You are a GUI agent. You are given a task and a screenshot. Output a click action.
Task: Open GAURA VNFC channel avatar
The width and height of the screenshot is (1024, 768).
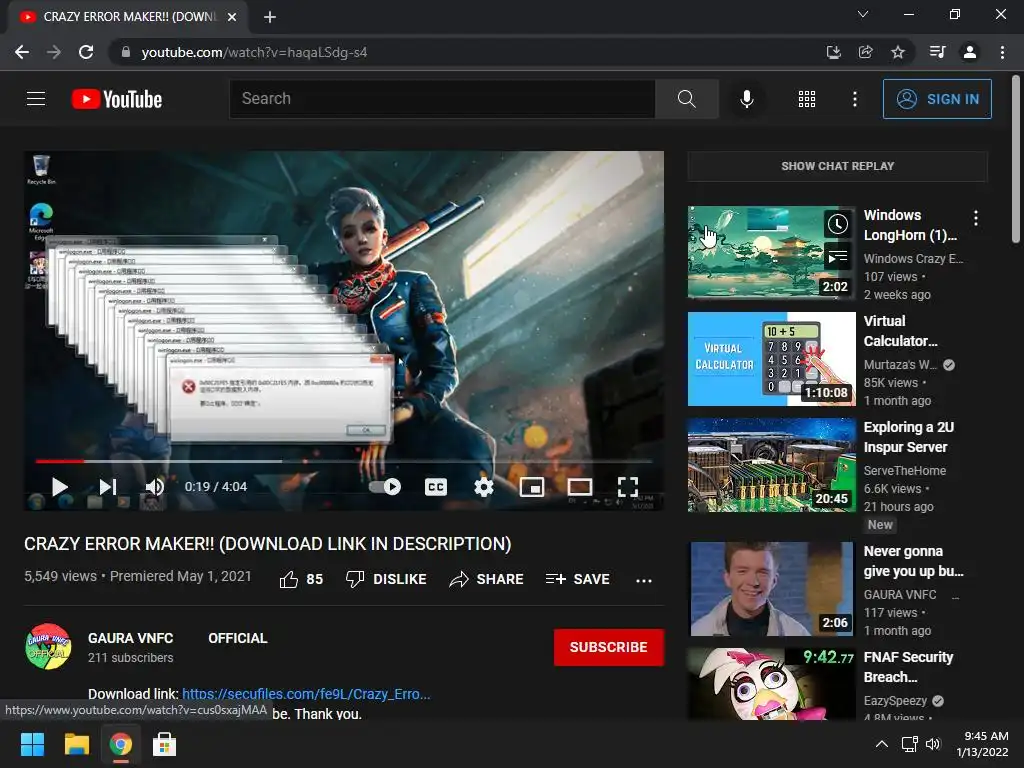[x=48, y=647]
